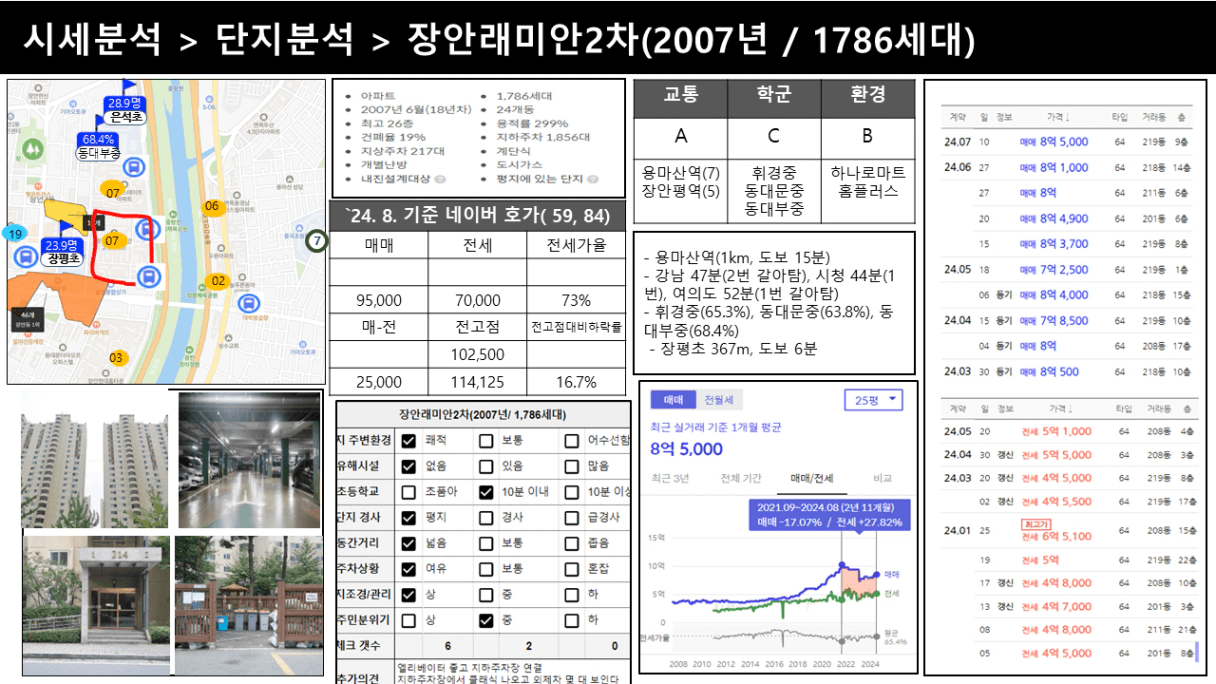Click the 은석초 flag marker on map

pos(127,104)
